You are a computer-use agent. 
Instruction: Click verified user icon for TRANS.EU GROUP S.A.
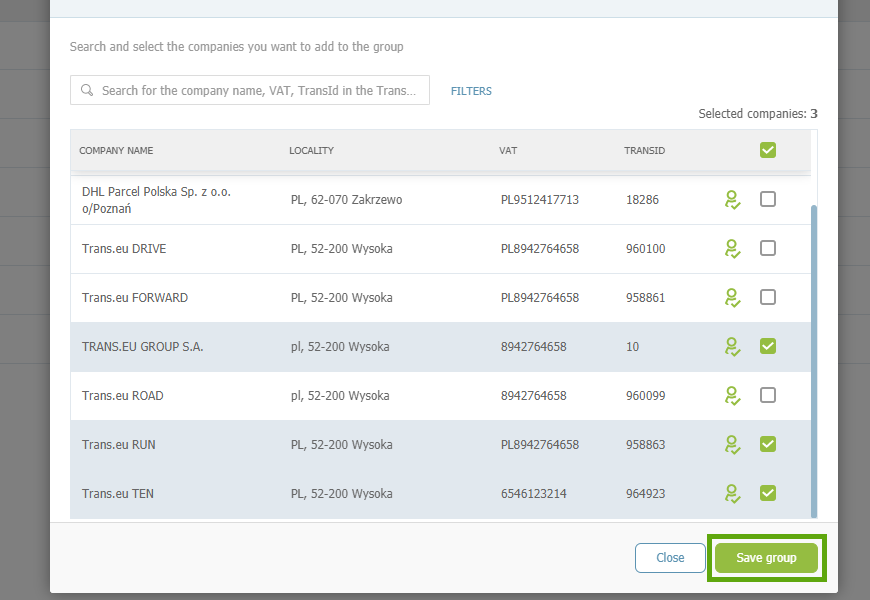point(732,347)
